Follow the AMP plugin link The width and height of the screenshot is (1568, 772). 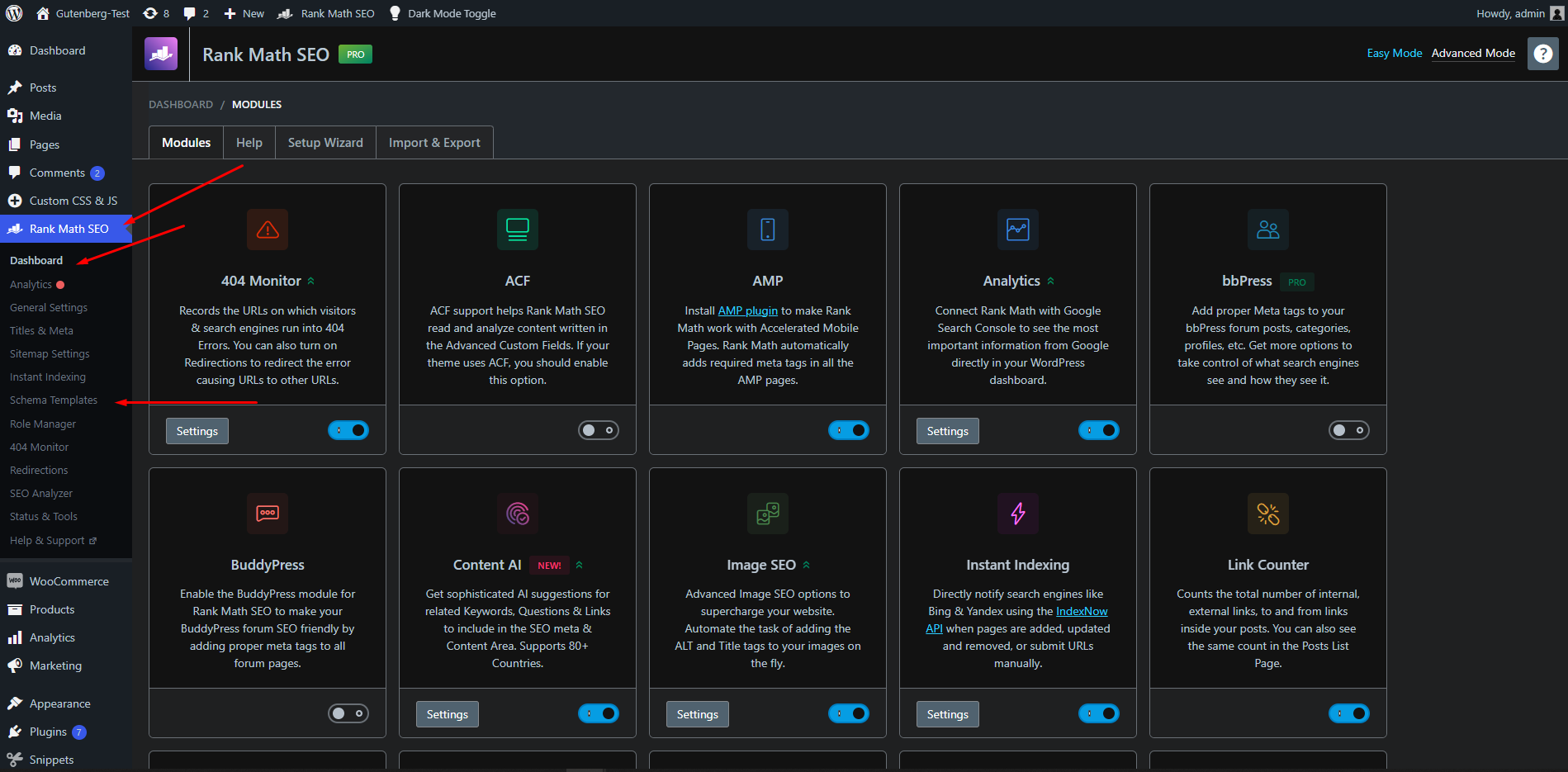(747, 310)
